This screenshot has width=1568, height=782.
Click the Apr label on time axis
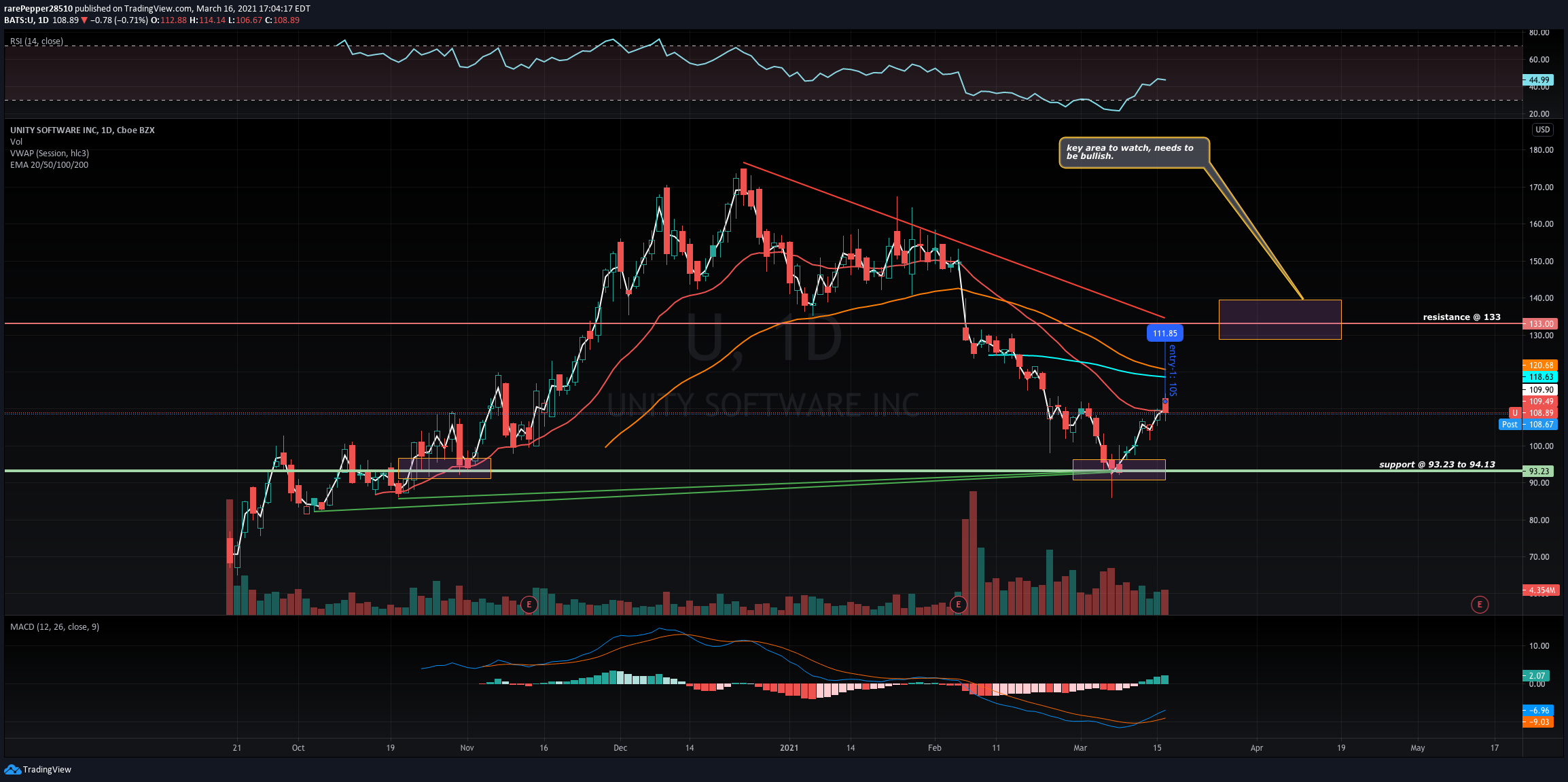(1257, 748)
